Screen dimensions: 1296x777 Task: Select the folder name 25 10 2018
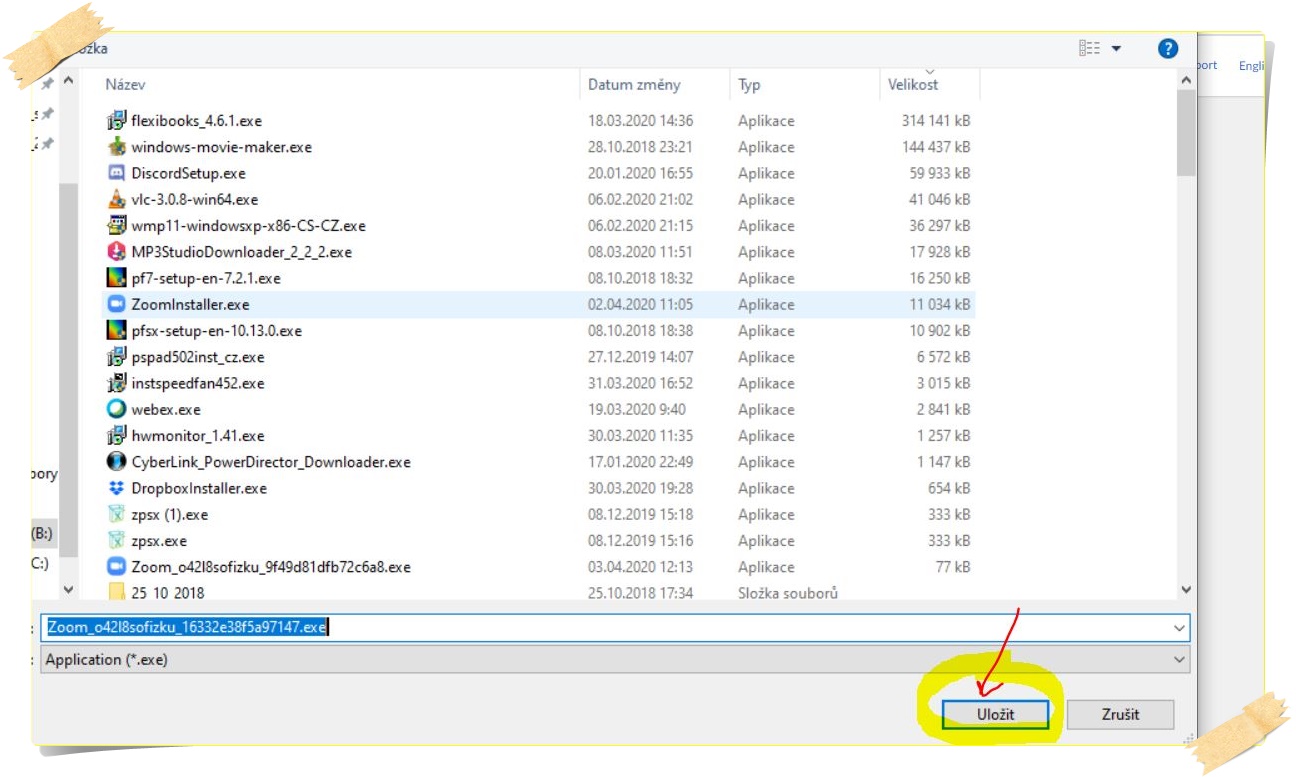coord(168,592)
